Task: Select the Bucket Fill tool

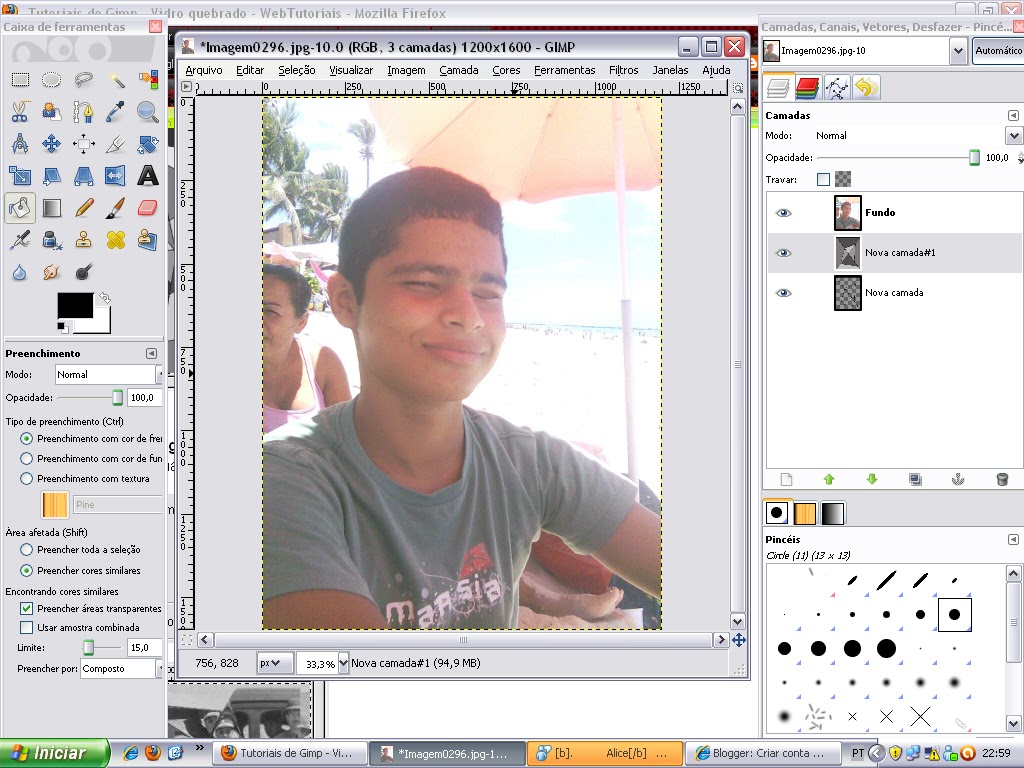Action: pos(20,208)
